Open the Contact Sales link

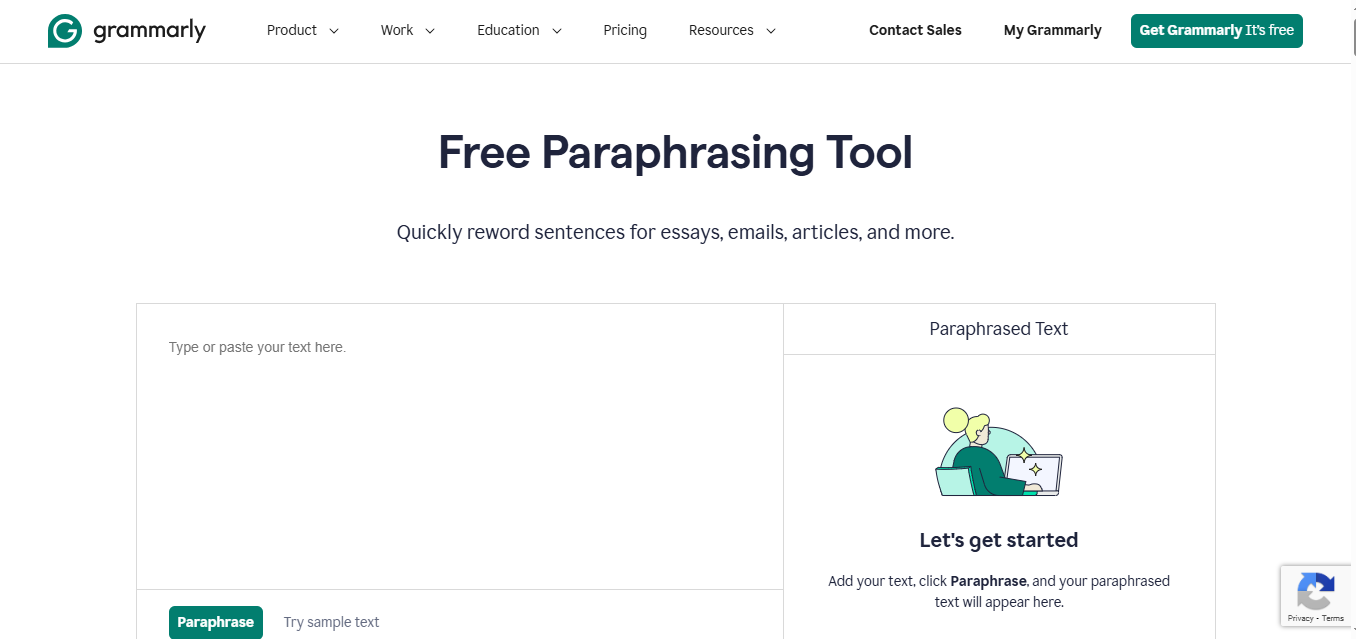point(915,31)
